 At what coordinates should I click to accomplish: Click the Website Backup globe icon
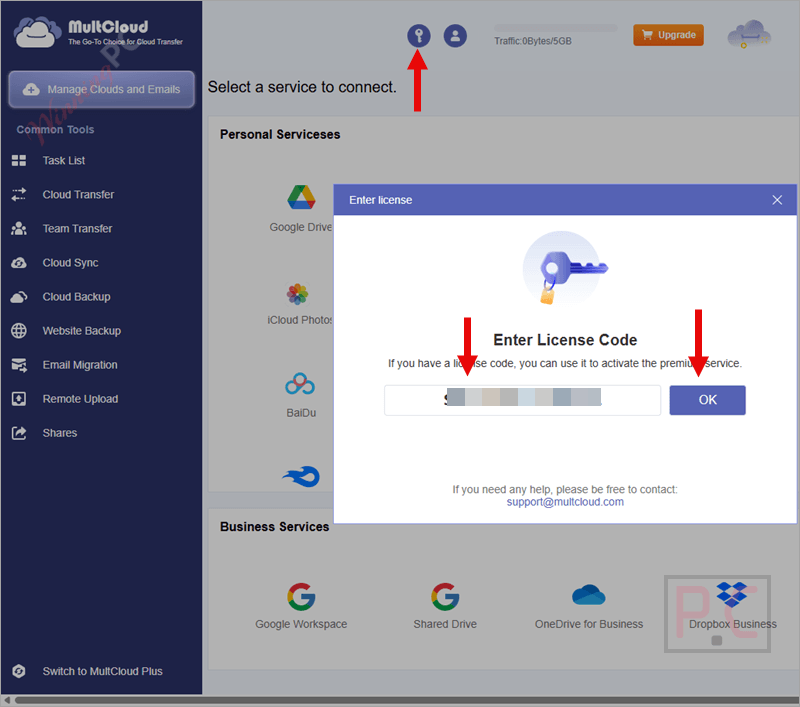(19, 331)
